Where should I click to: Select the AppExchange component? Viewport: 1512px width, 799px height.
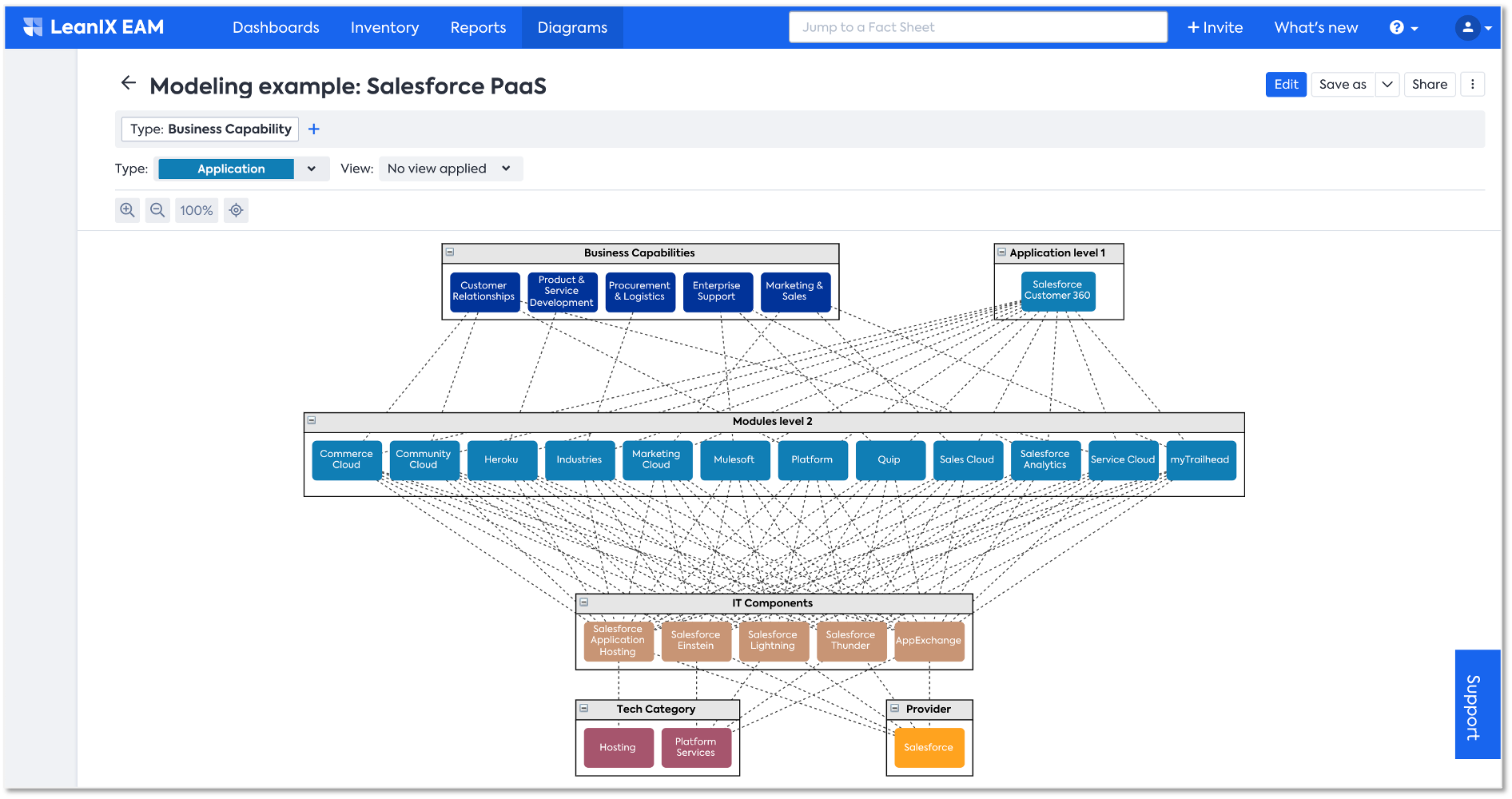pyautogui.click(x=929, y=642)
